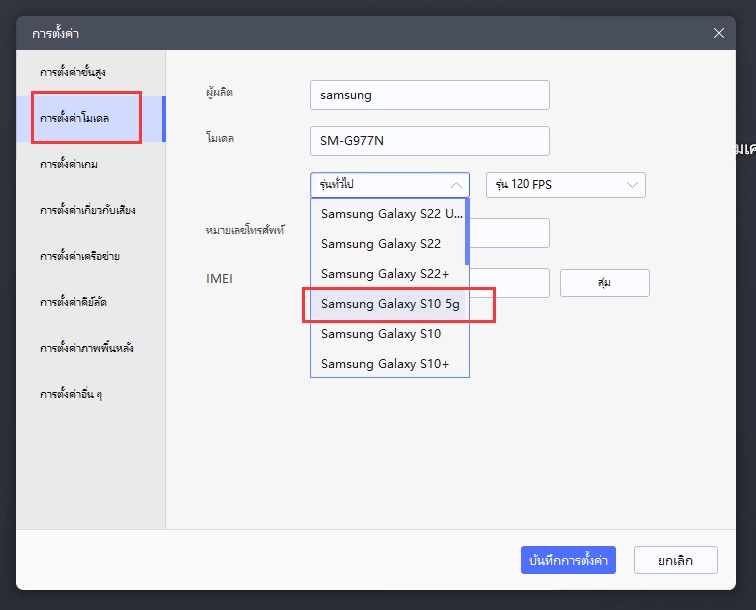Click ยกเลิก cancel button
This screenshot has width=756, height=610.
pyautogui.click(x=675, y=560)
